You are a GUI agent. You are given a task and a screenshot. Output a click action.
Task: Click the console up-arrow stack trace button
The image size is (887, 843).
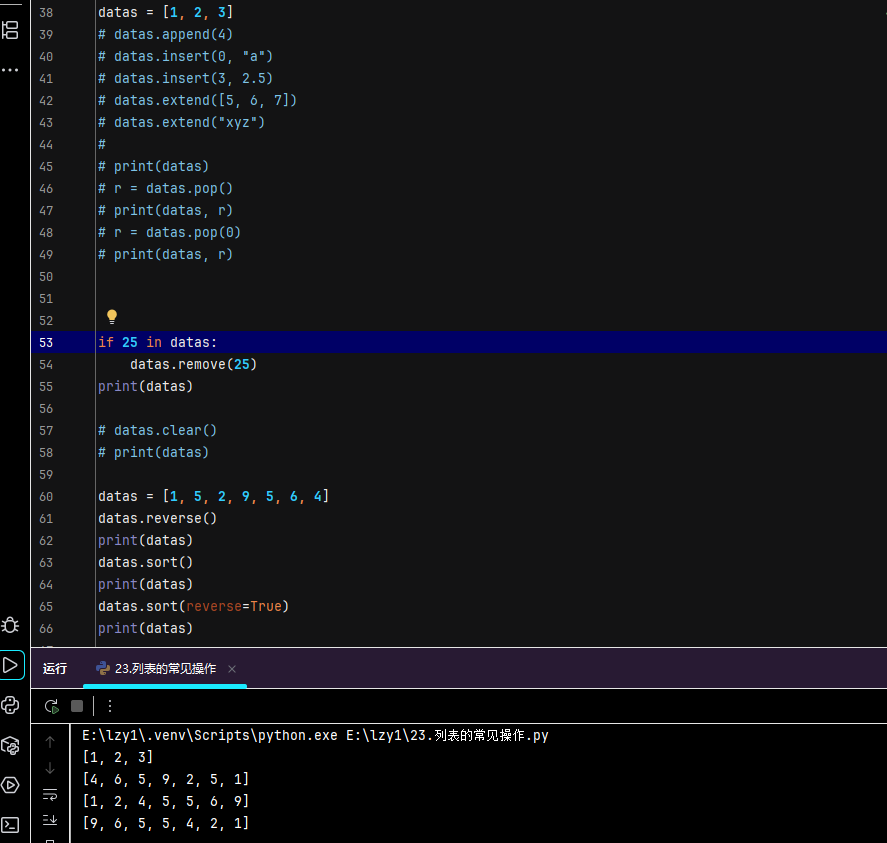[50, 742]
